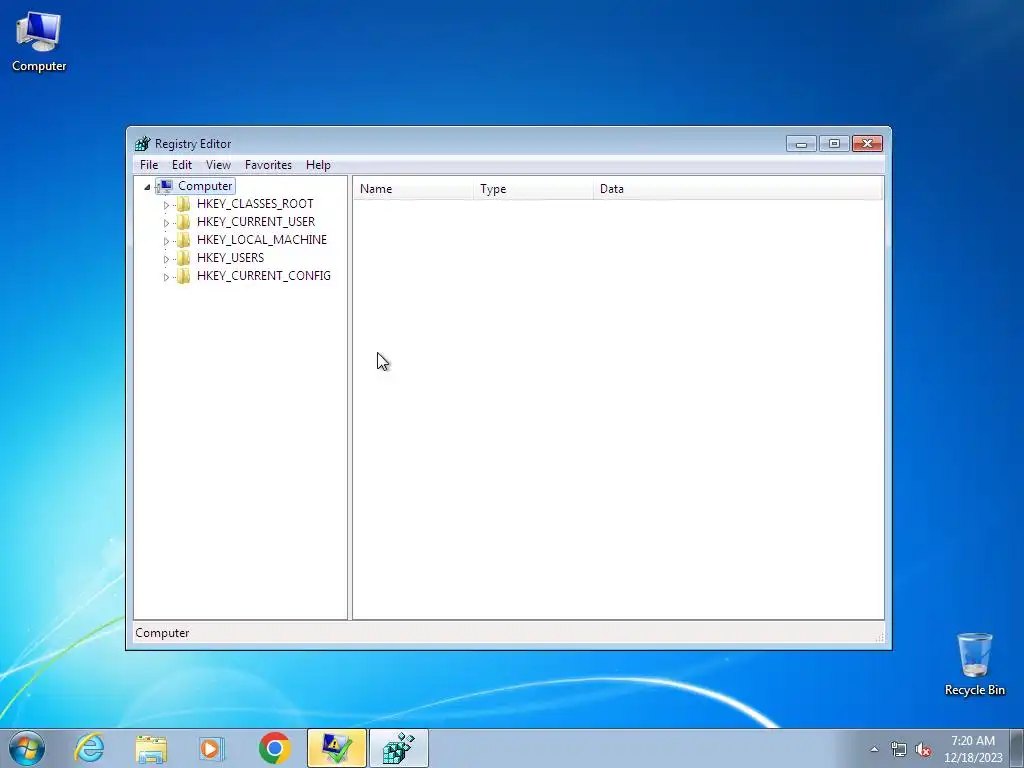
Task: Select the HKEY_CURRENT_CONFIG key
Action: pos(263,276)
